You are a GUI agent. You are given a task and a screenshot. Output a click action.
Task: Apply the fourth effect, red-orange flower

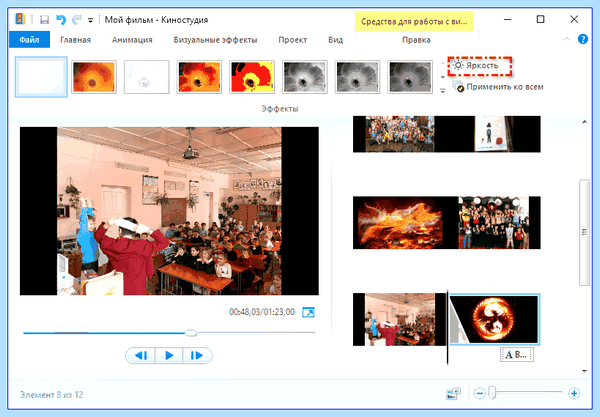click(199, 77)
